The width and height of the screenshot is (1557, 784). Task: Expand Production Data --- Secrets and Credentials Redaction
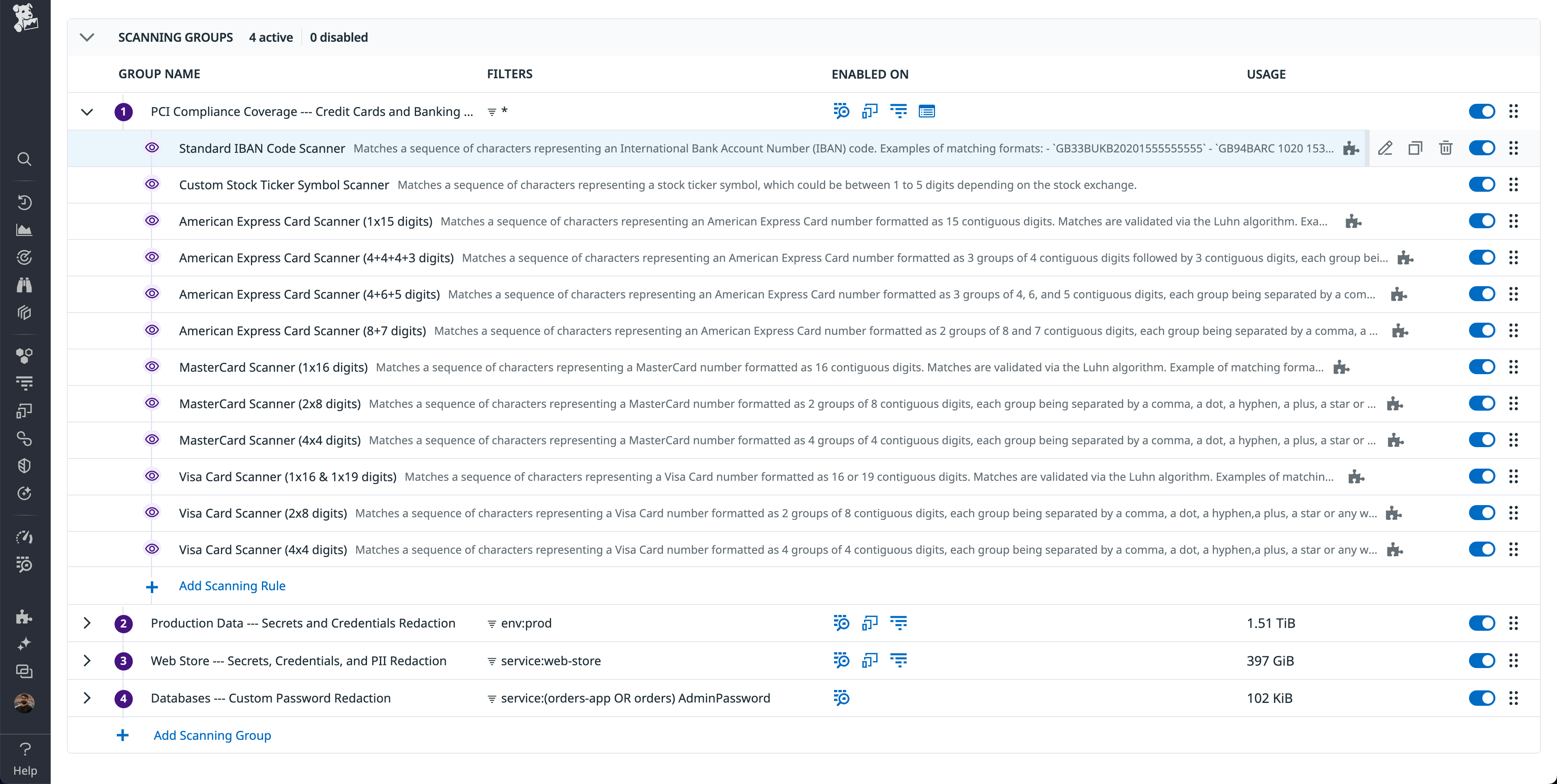tap(87, 623)
